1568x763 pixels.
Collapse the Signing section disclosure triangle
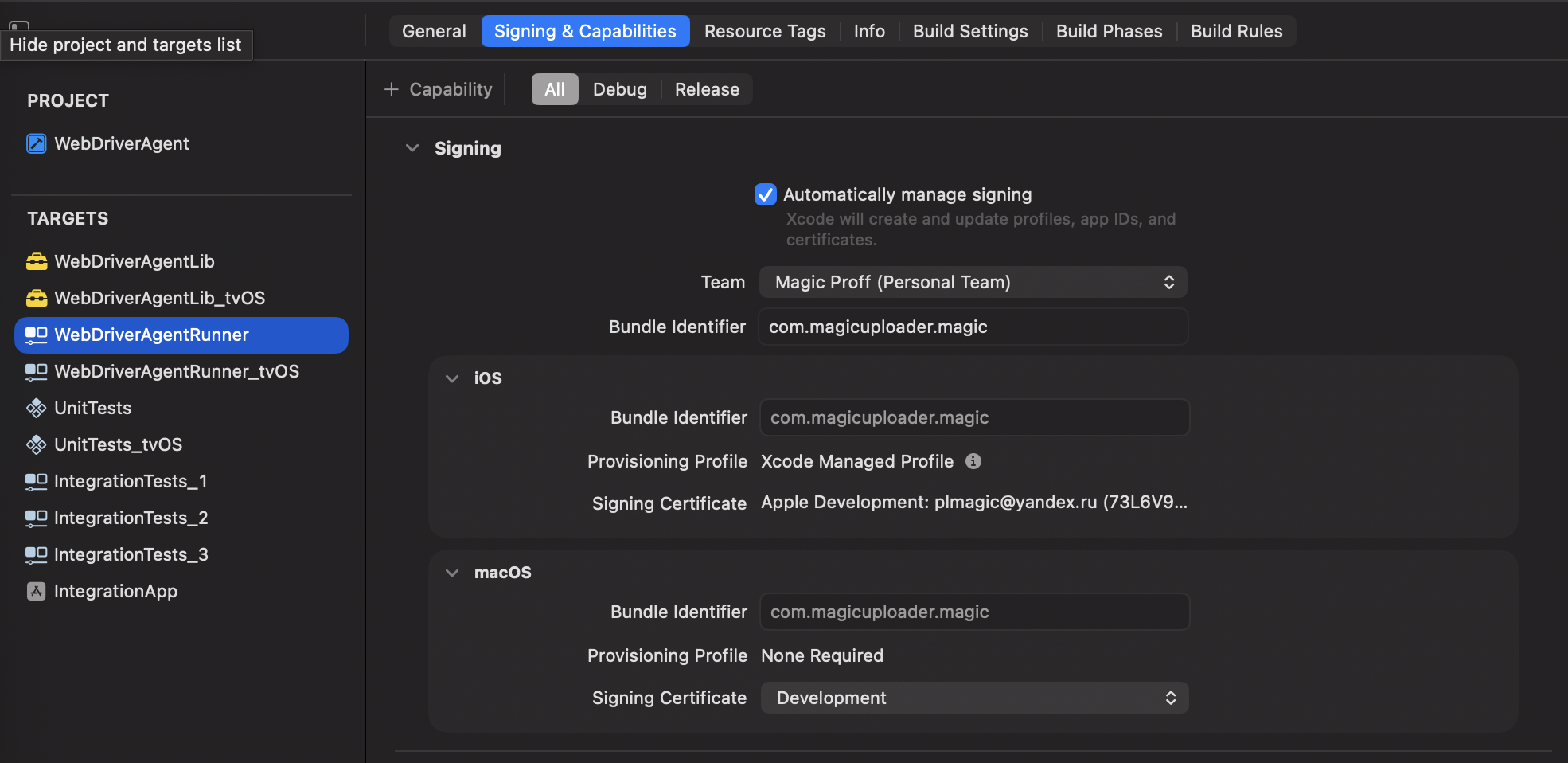[x=412, y=148]
